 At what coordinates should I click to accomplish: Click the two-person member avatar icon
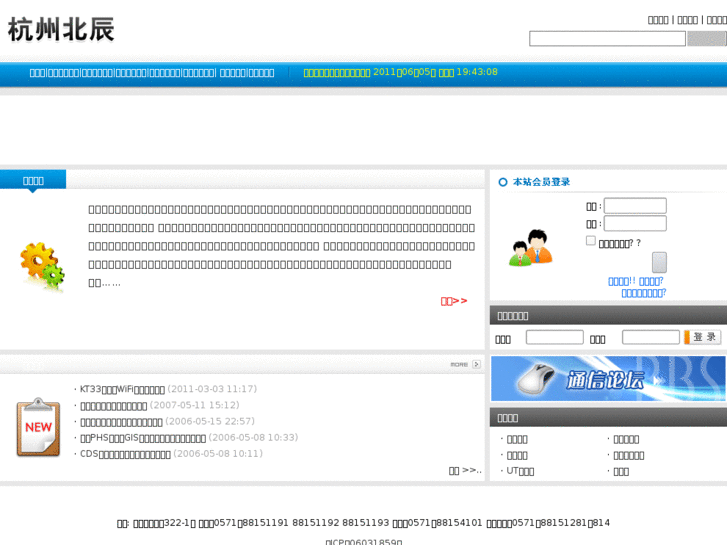(x=531, y=248)
